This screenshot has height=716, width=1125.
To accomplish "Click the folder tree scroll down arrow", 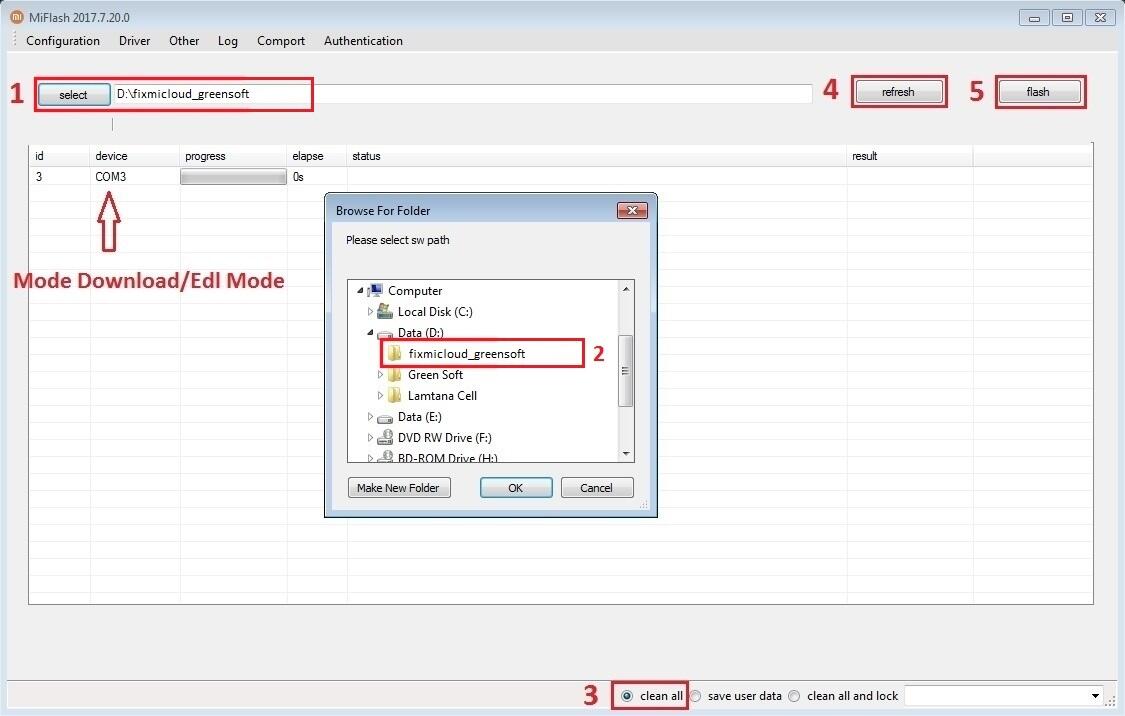I will [x=626, y=453].
